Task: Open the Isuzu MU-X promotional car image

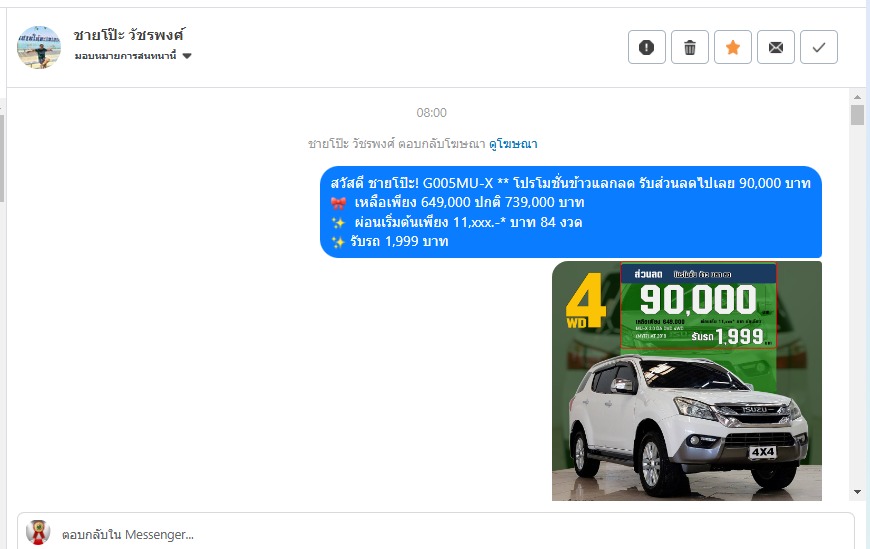Action: [686, 381]
